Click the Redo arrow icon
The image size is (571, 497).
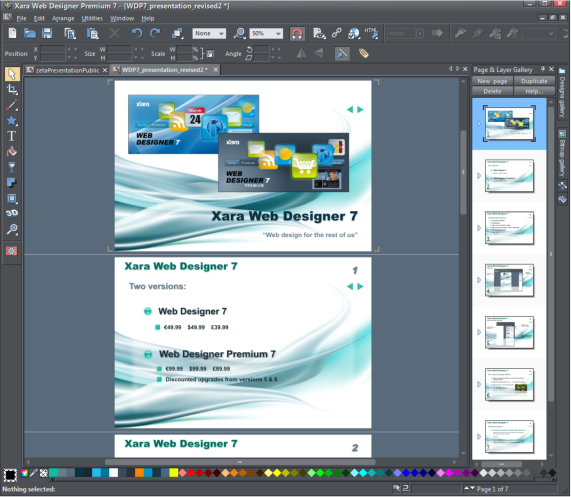[x=155, y=33]
